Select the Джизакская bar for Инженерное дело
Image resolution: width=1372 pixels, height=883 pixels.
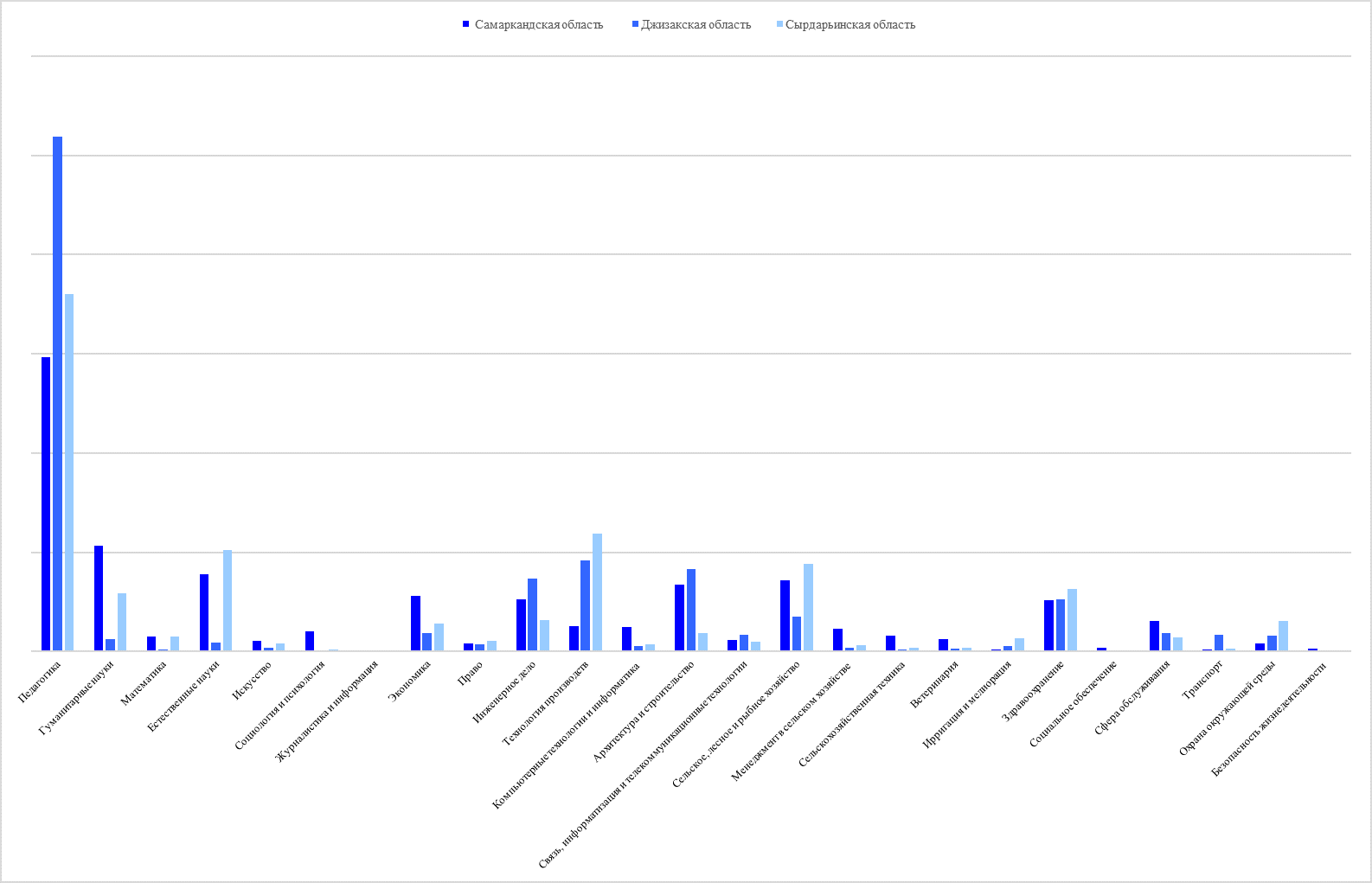pyautogui.click(x=532, y=614)
